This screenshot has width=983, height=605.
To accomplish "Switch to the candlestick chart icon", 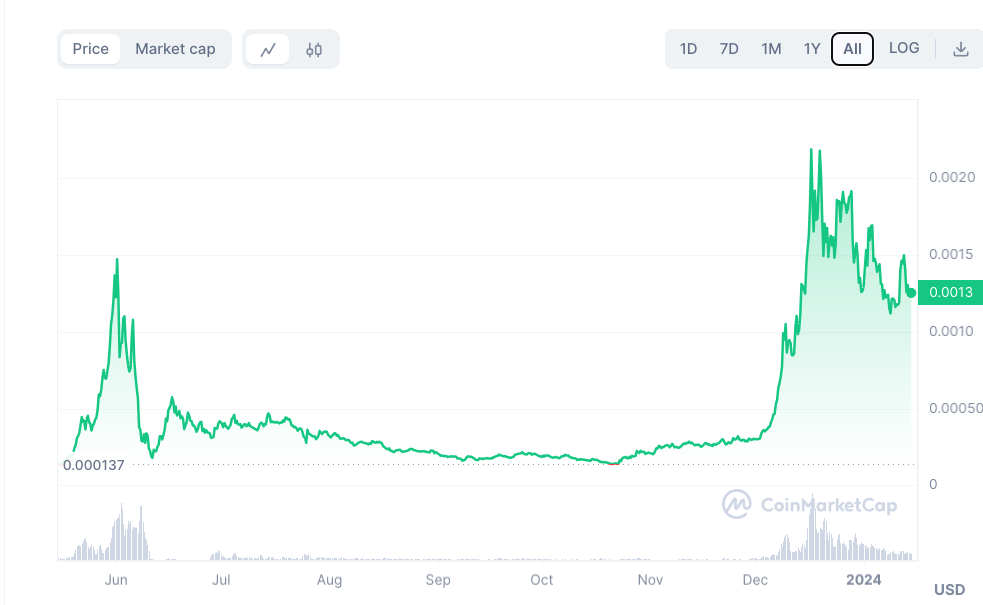I will point(314,49).
